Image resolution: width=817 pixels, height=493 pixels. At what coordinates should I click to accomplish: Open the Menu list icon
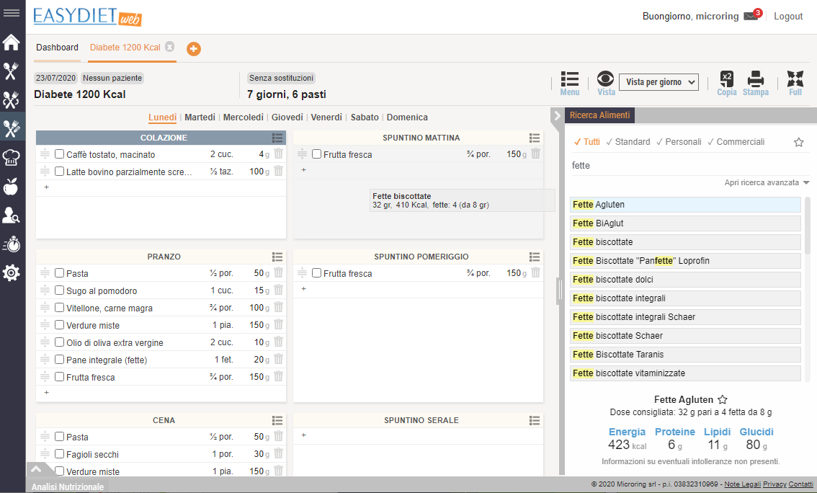[569, 79]
